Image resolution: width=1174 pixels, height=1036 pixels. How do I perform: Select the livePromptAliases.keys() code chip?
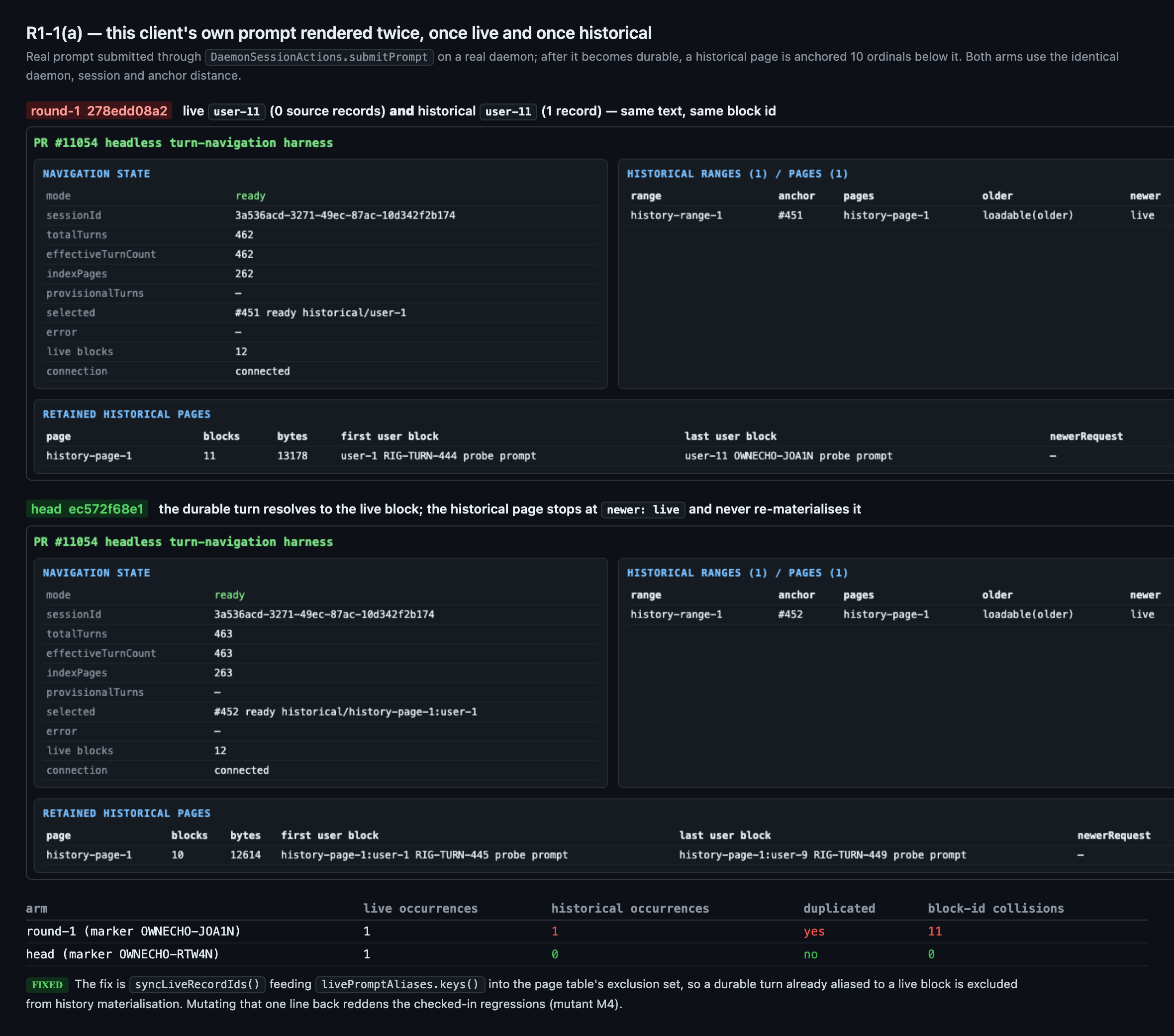coord(400,984)
